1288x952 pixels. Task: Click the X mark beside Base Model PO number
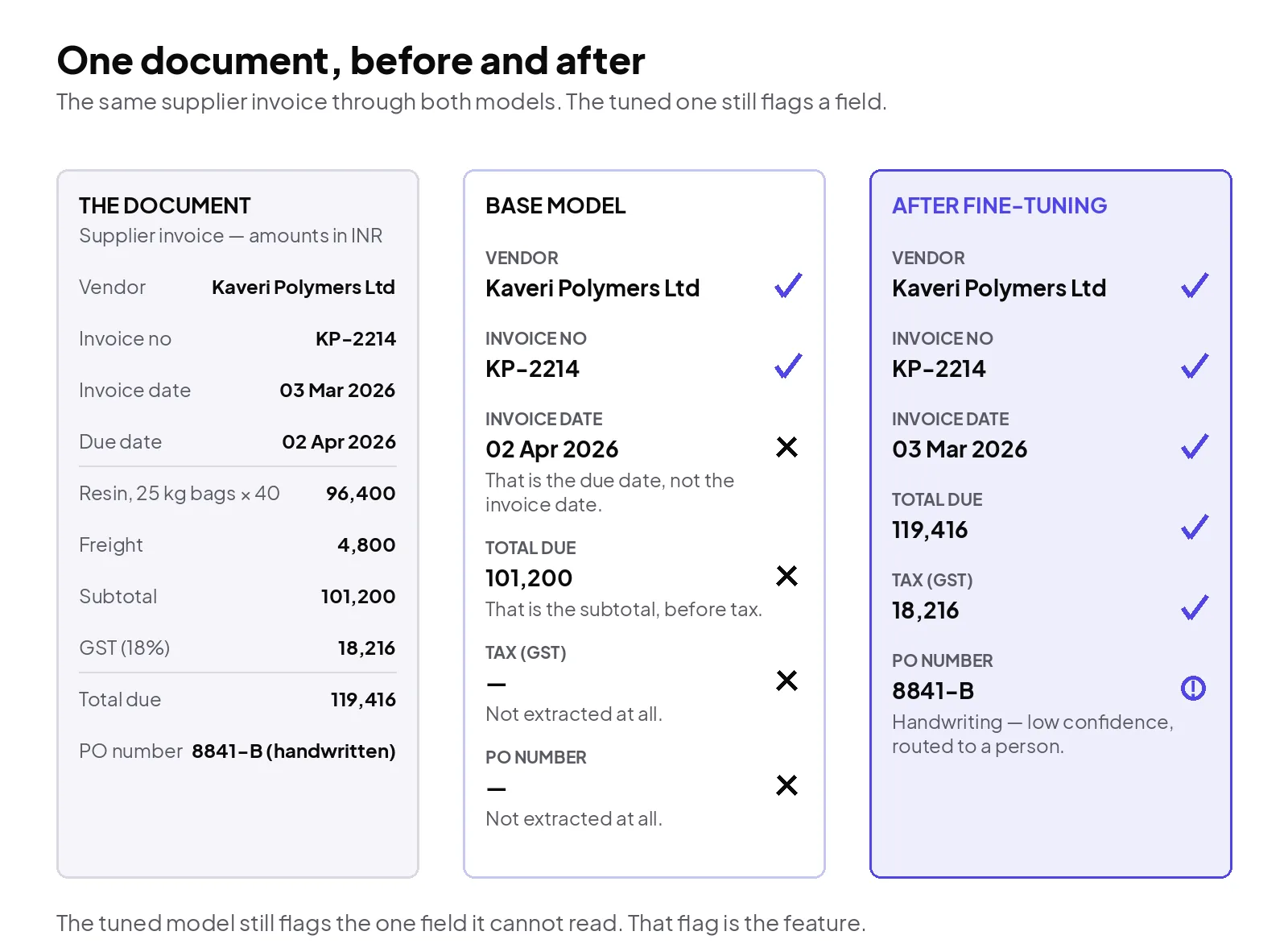click(x=786, y=785)
